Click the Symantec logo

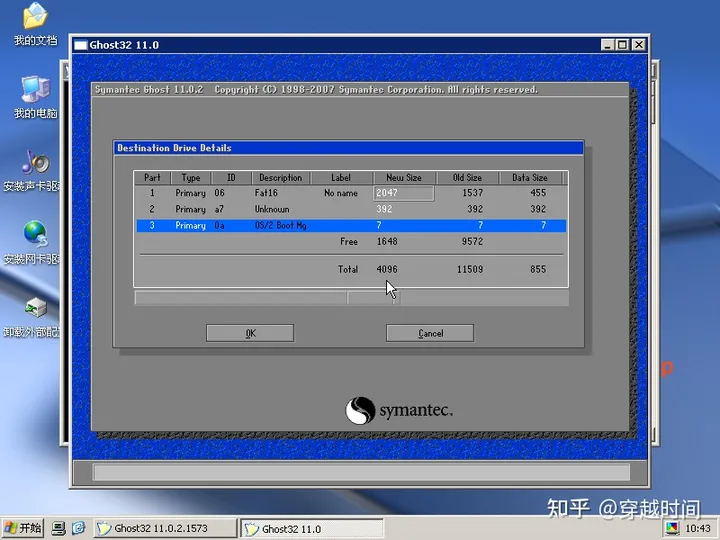[399, 411]
